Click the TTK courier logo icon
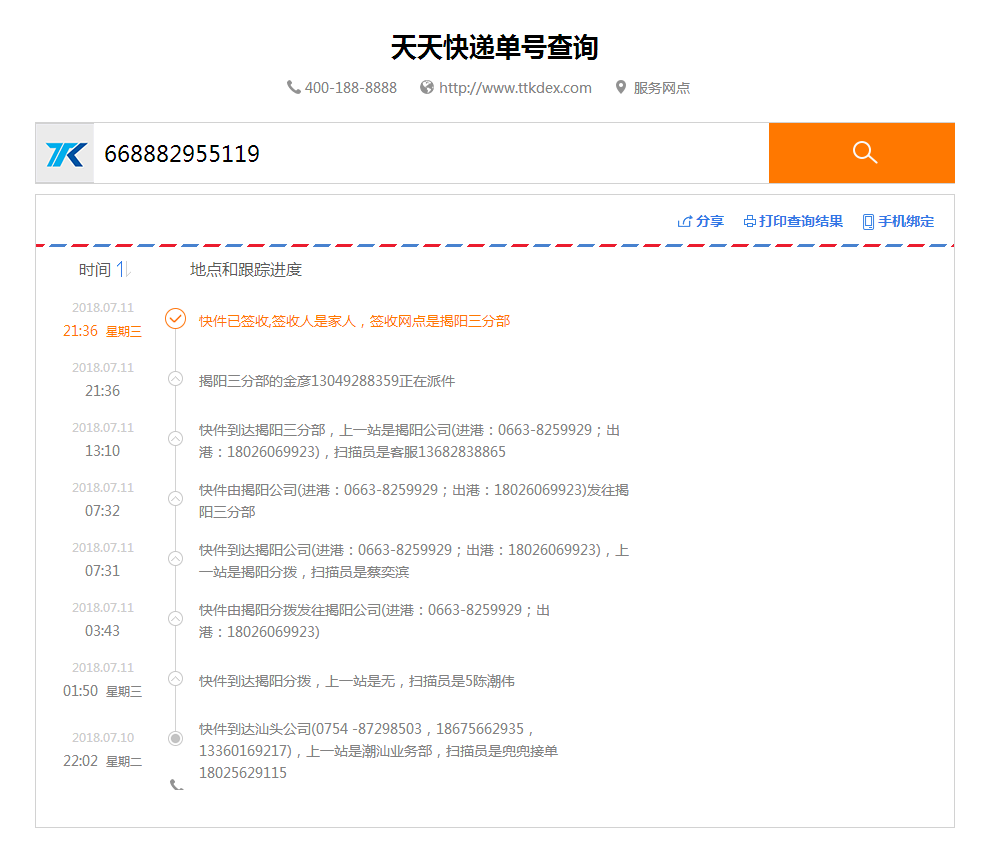The width and height of the screenshot is (991, 842). click(65, 154)
